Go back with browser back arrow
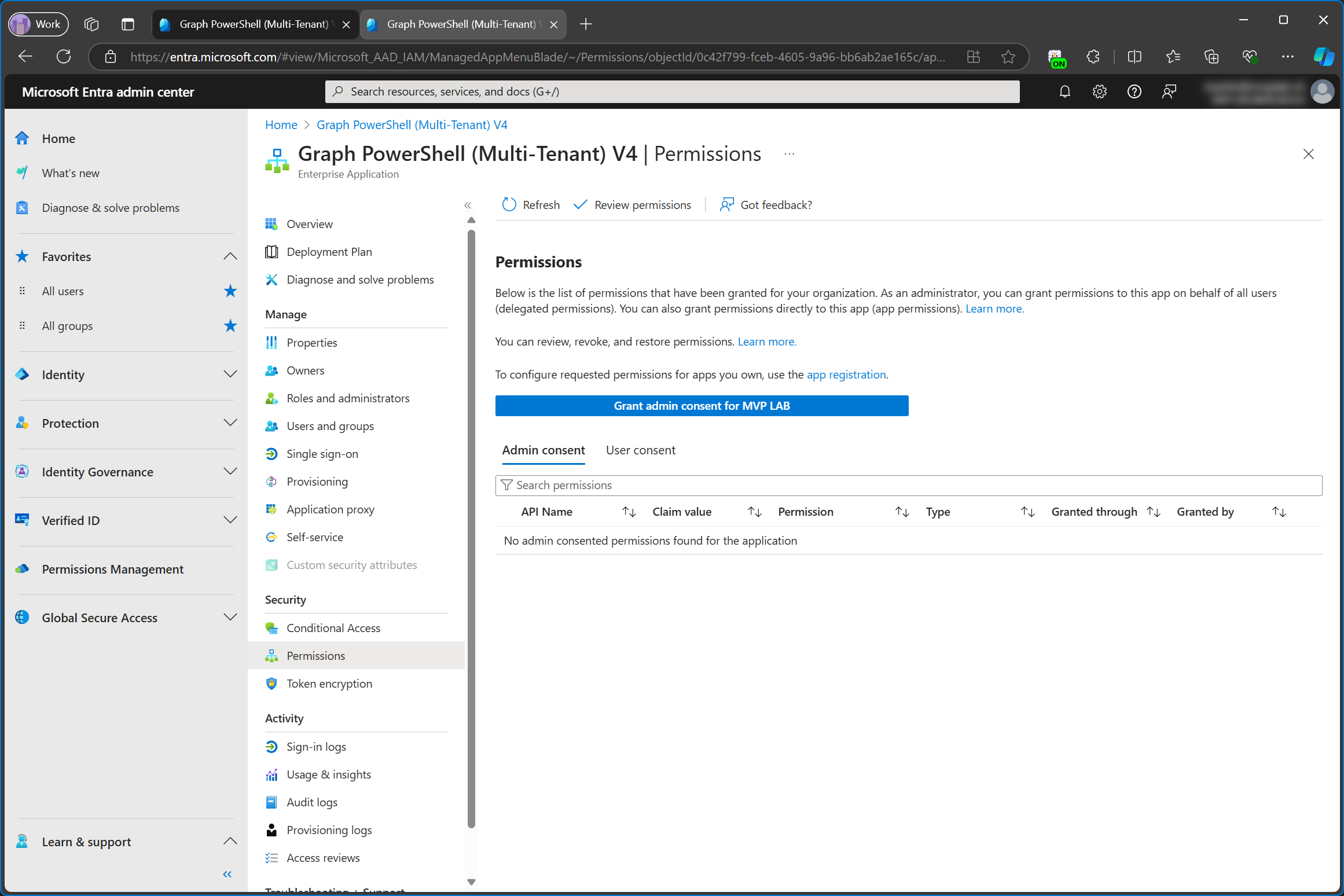The height and width of the screenshot is (896, 1344). (25, 57)
